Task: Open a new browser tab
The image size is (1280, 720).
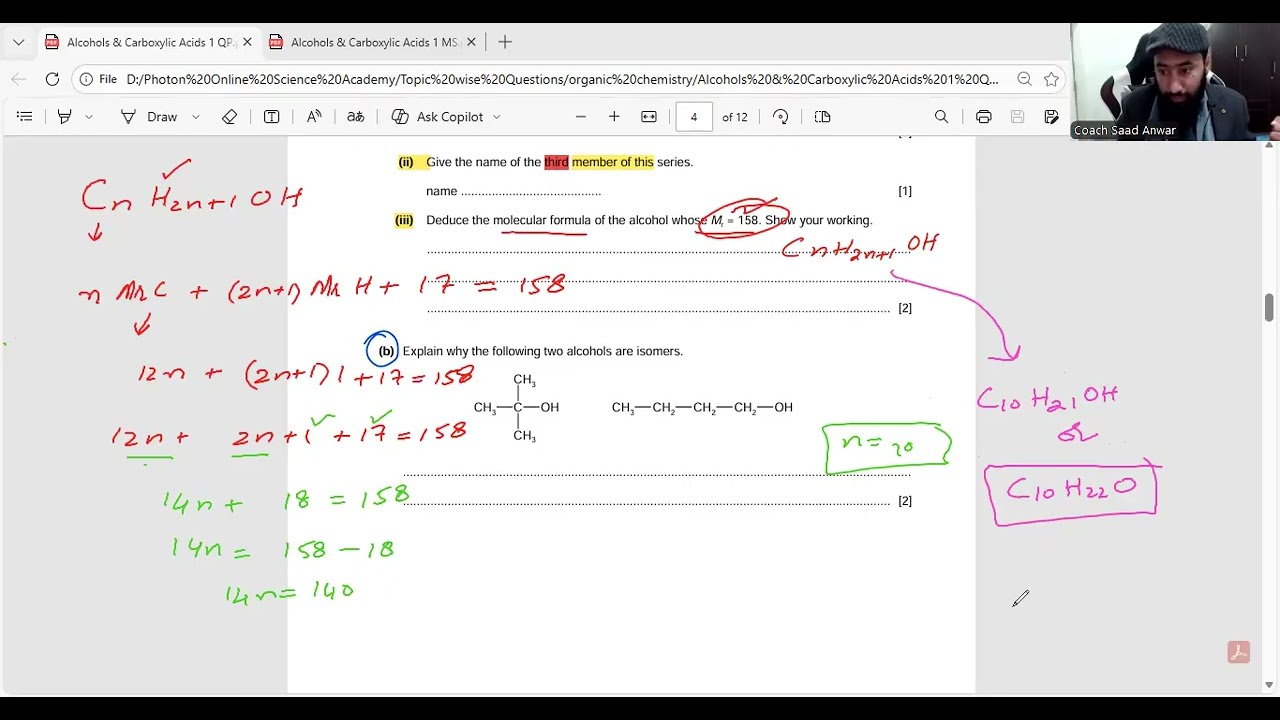Action: click(x=505, y=42)
